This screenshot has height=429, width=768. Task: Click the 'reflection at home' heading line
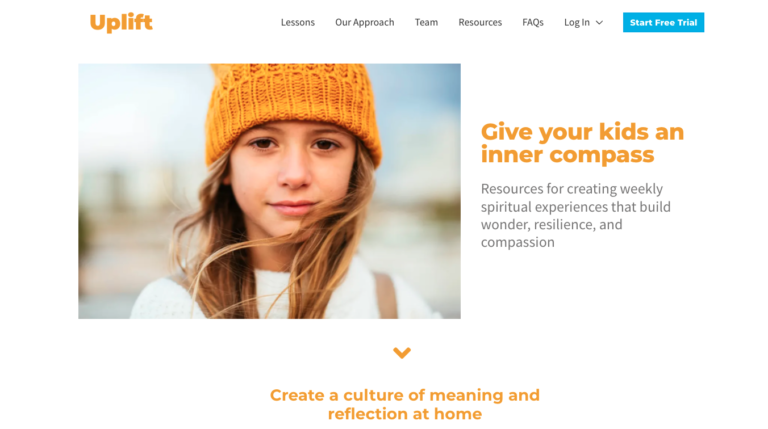tap(405, 414)
